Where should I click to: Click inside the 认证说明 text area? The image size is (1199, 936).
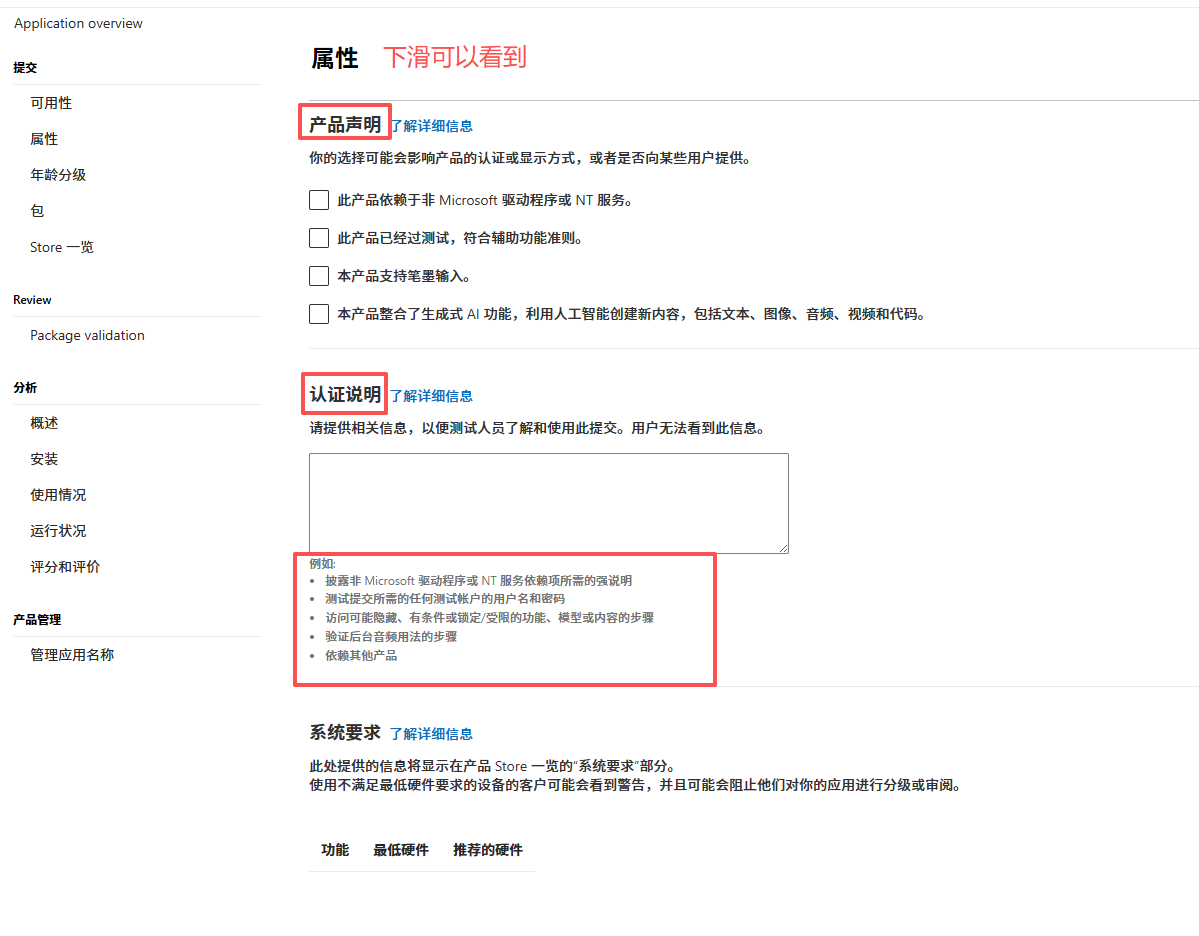pyautogui.click(x=548, y=502)
